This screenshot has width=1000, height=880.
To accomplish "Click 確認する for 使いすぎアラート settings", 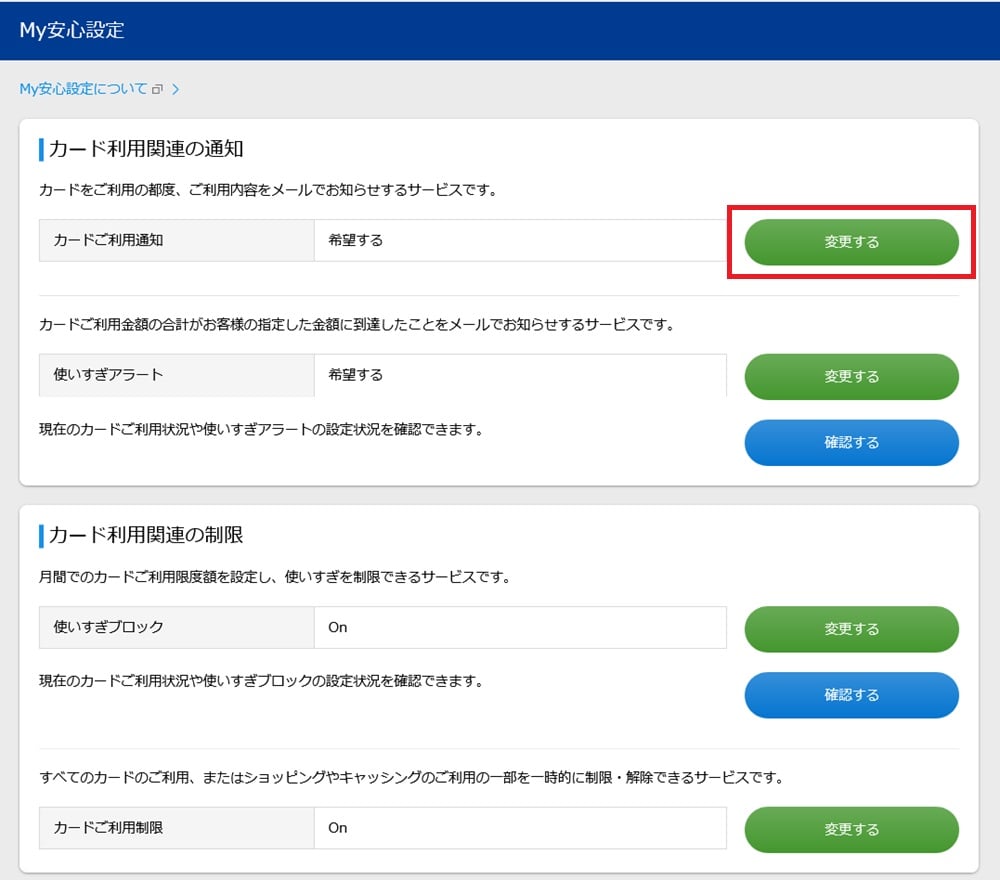I will 851,442.
